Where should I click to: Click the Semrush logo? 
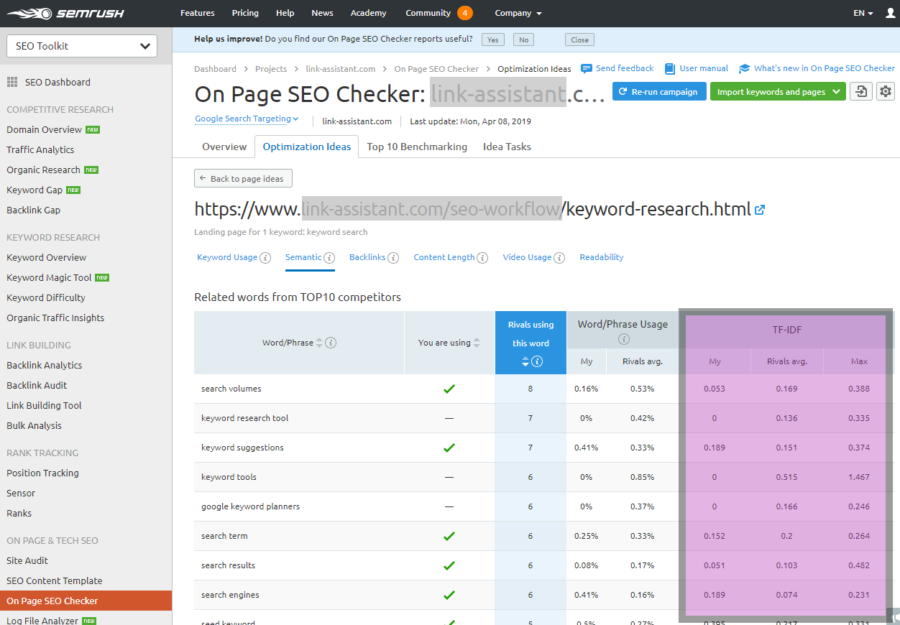tap(66, 13)
